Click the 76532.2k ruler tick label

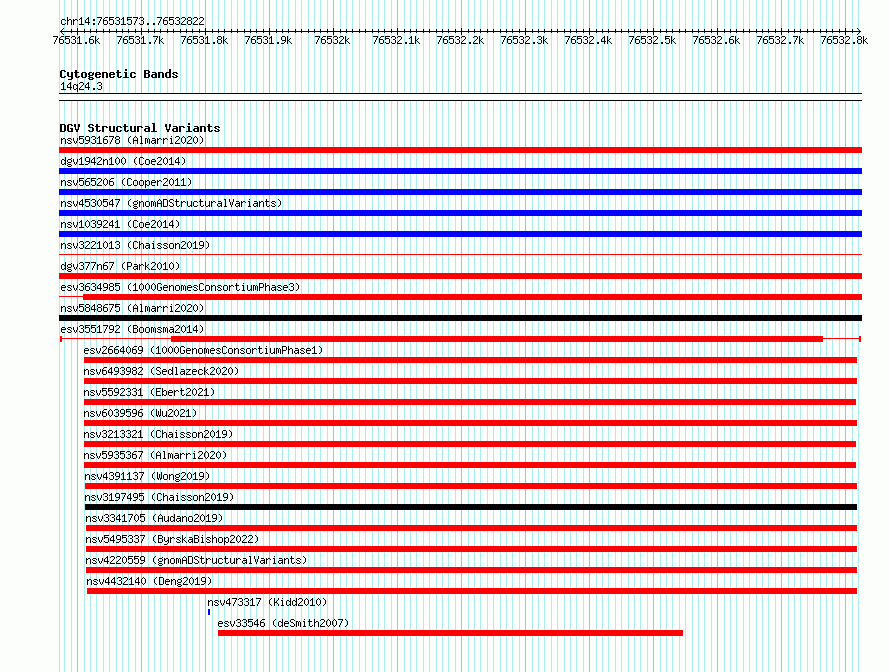pos(460,40)
